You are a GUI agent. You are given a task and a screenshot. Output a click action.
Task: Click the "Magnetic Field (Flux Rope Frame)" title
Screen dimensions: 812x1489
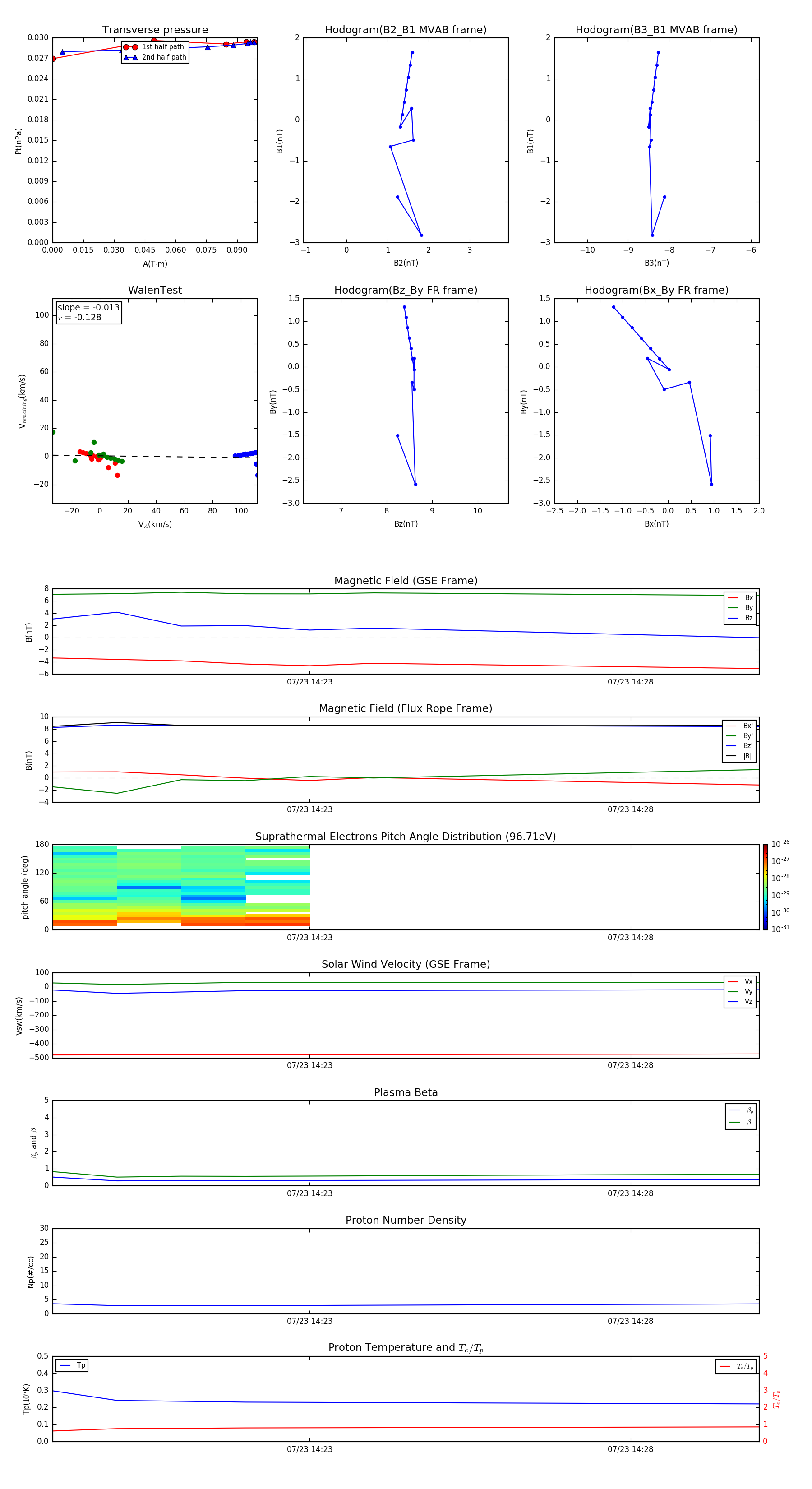406,709
